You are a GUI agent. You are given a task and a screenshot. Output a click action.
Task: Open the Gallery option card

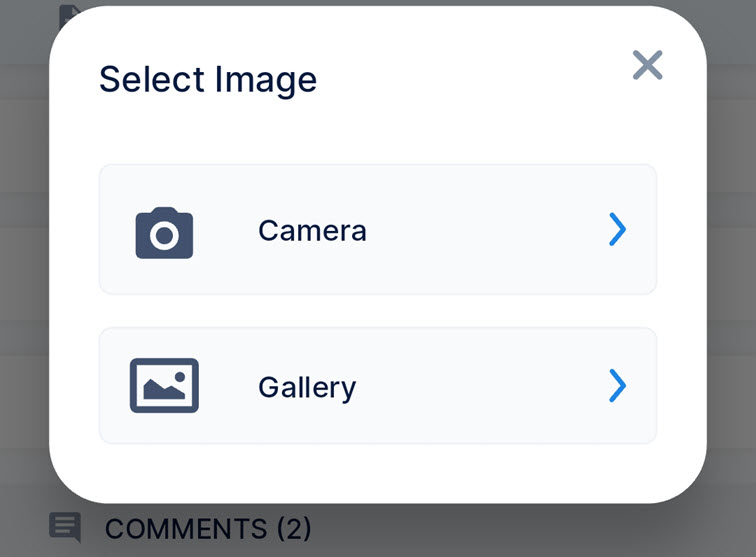click(x=377, y=386)
